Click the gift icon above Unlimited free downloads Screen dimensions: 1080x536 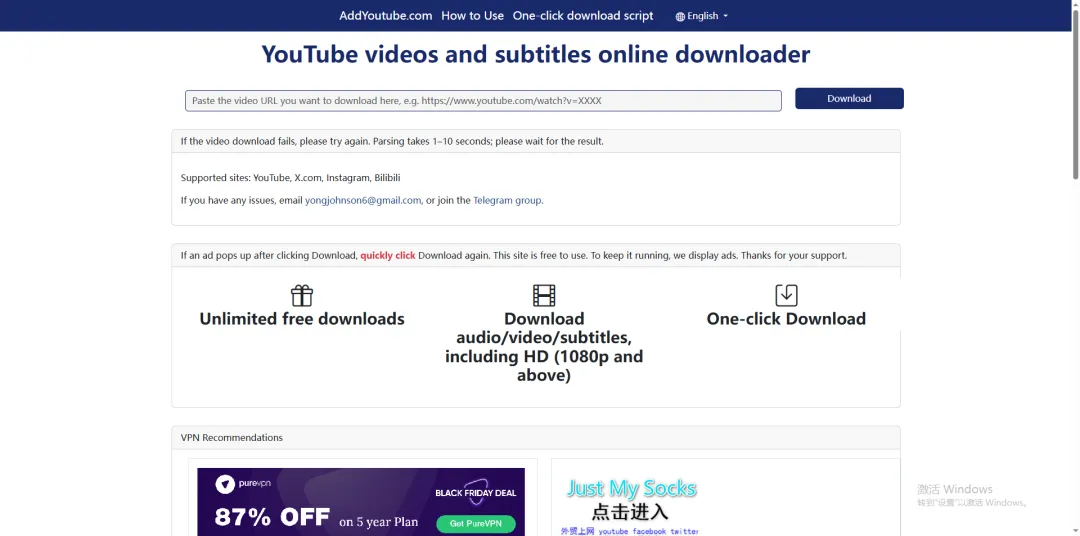click(x=302, y=296)
